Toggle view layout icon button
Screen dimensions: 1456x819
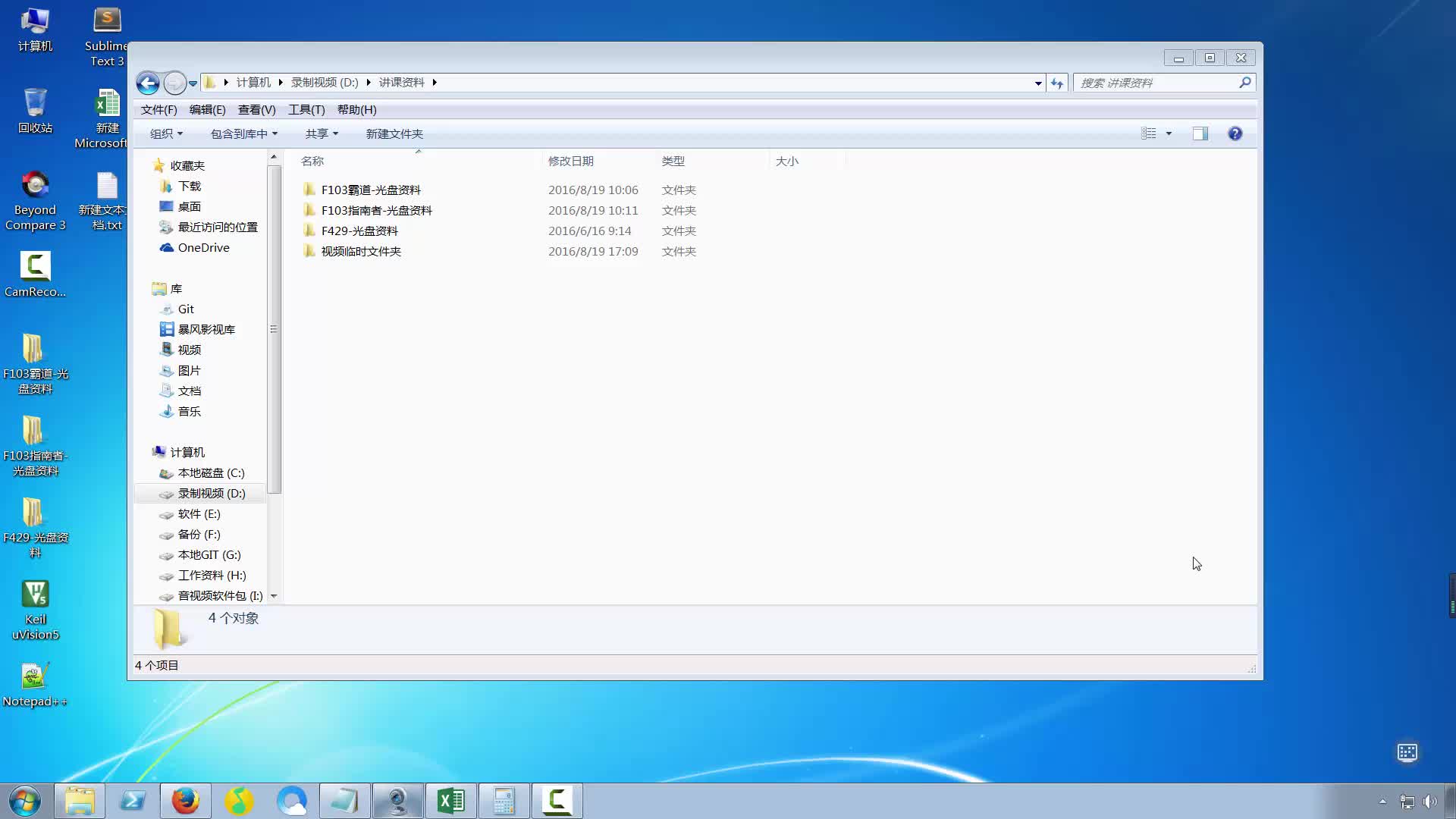(1199, 133)
